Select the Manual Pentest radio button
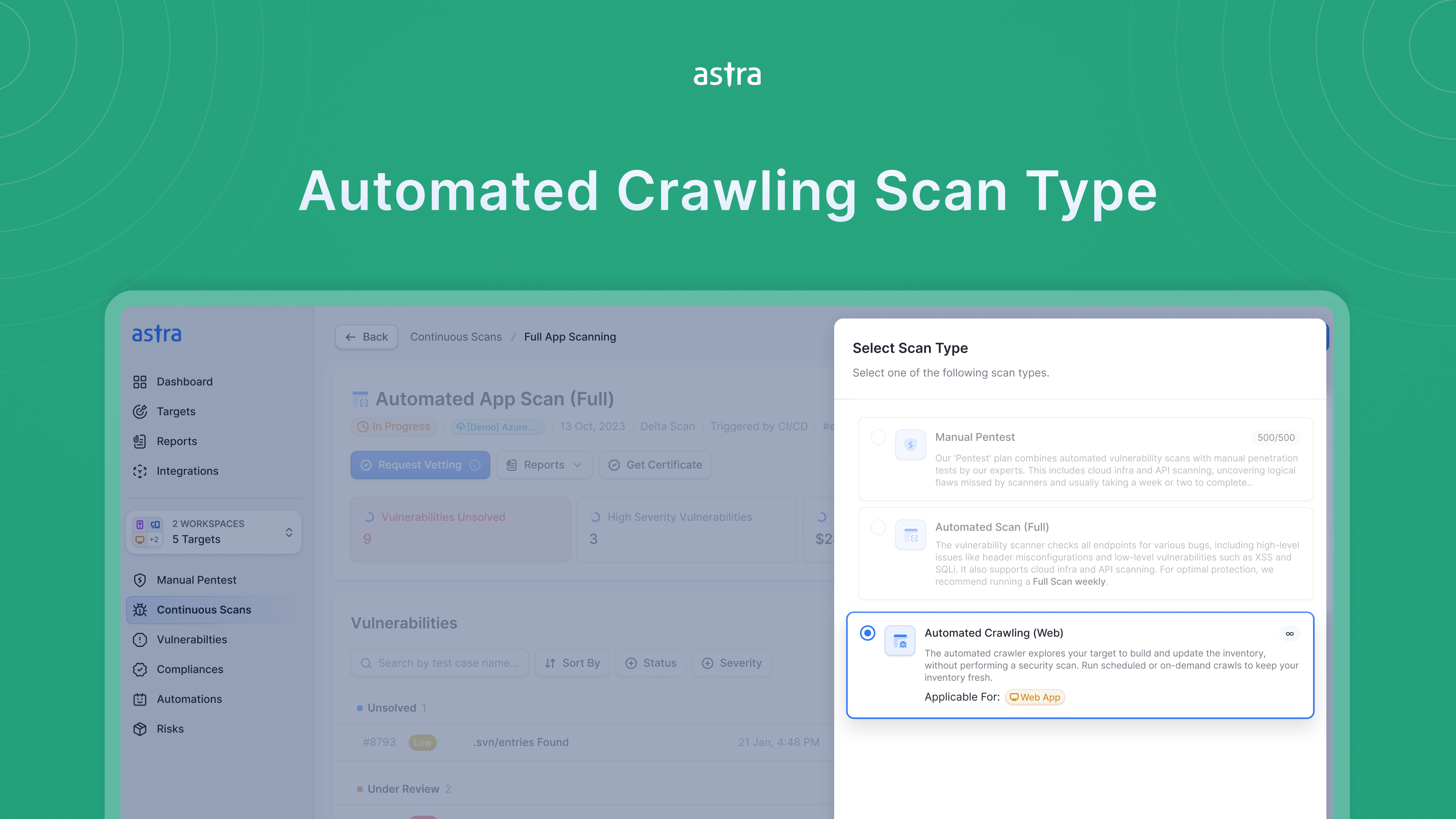The height and width of the screenshot is (819, 1456). tap(878, 438)
